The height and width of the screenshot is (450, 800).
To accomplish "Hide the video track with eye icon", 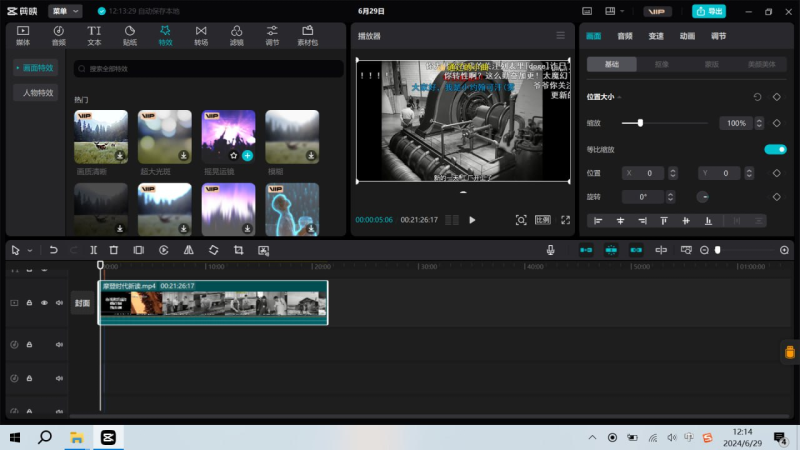I will tap(44, 303).
